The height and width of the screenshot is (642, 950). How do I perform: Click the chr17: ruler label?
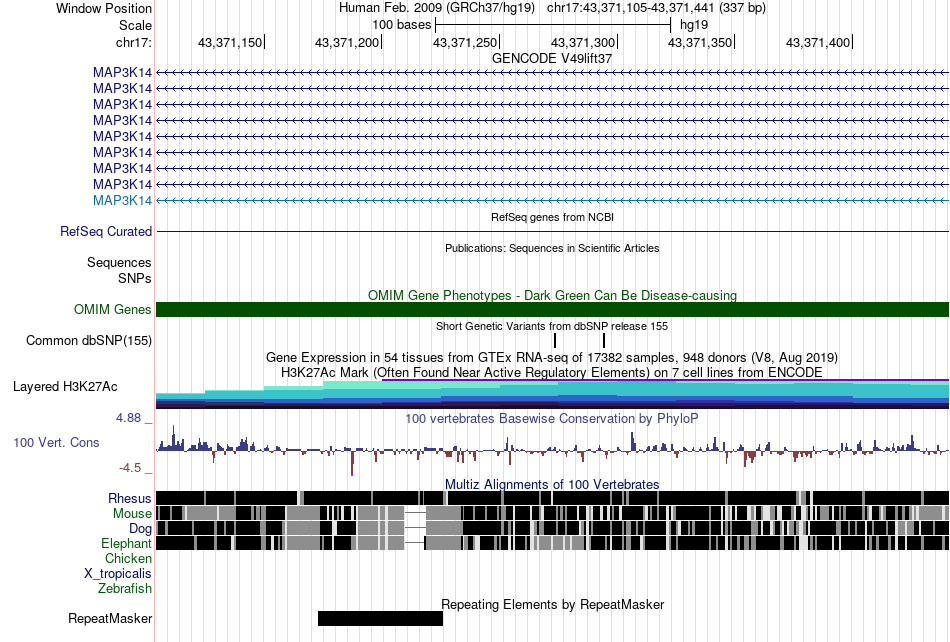[133, 42]
